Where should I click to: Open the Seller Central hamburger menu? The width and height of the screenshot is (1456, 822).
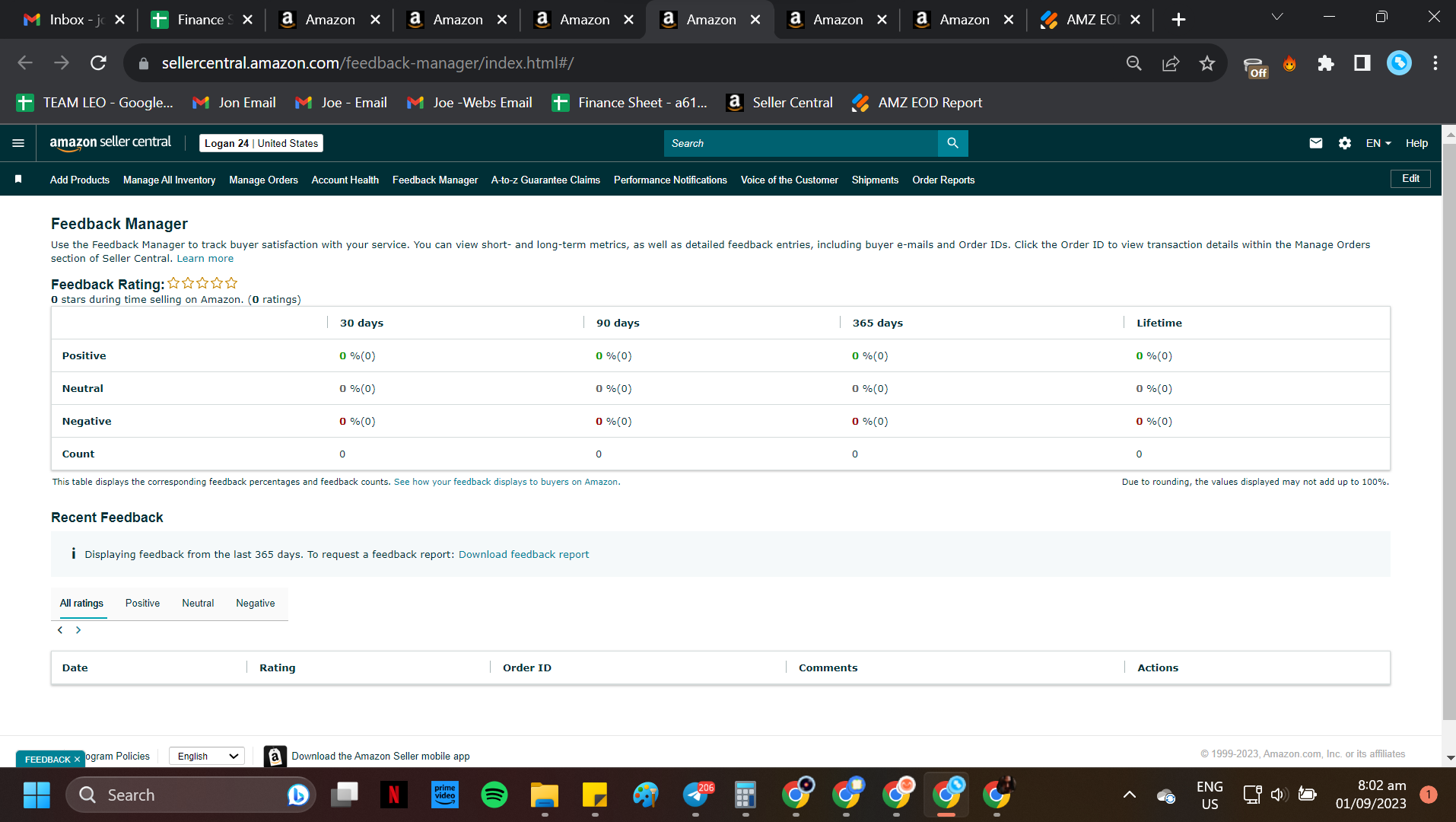tap(18, 143)
